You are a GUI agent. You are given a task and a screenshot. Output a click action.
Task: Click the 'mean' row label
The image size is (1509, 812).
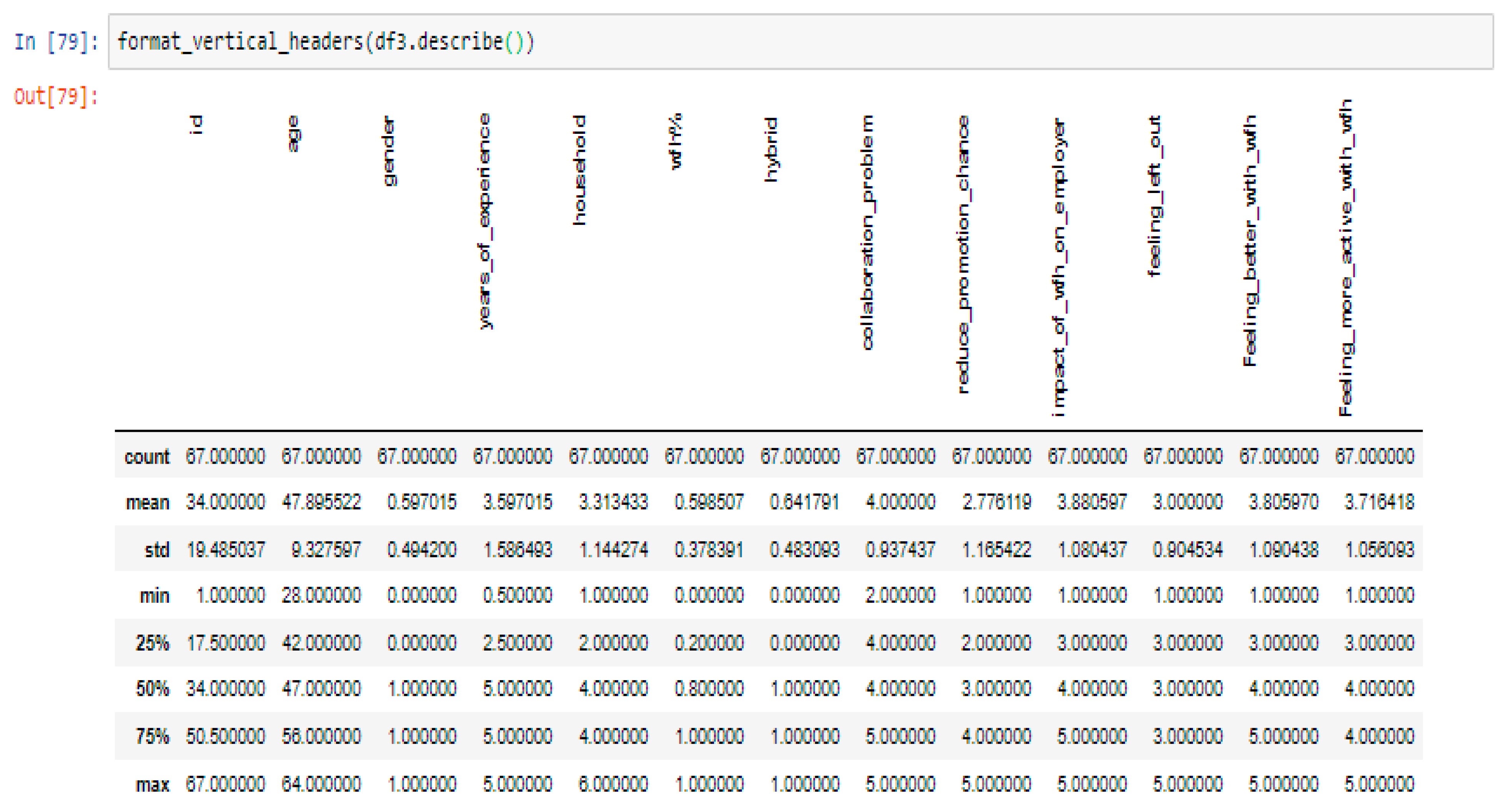click(x=148, y=503)
